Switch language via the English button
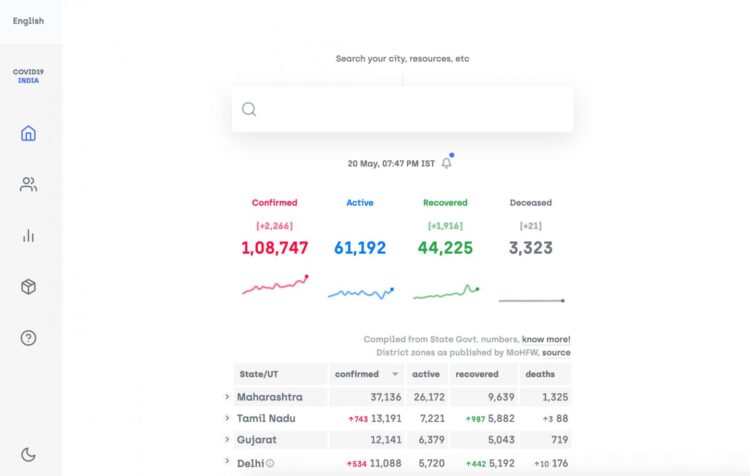Image resolution: width=750 pixels, height=476 pixels. 28,21
